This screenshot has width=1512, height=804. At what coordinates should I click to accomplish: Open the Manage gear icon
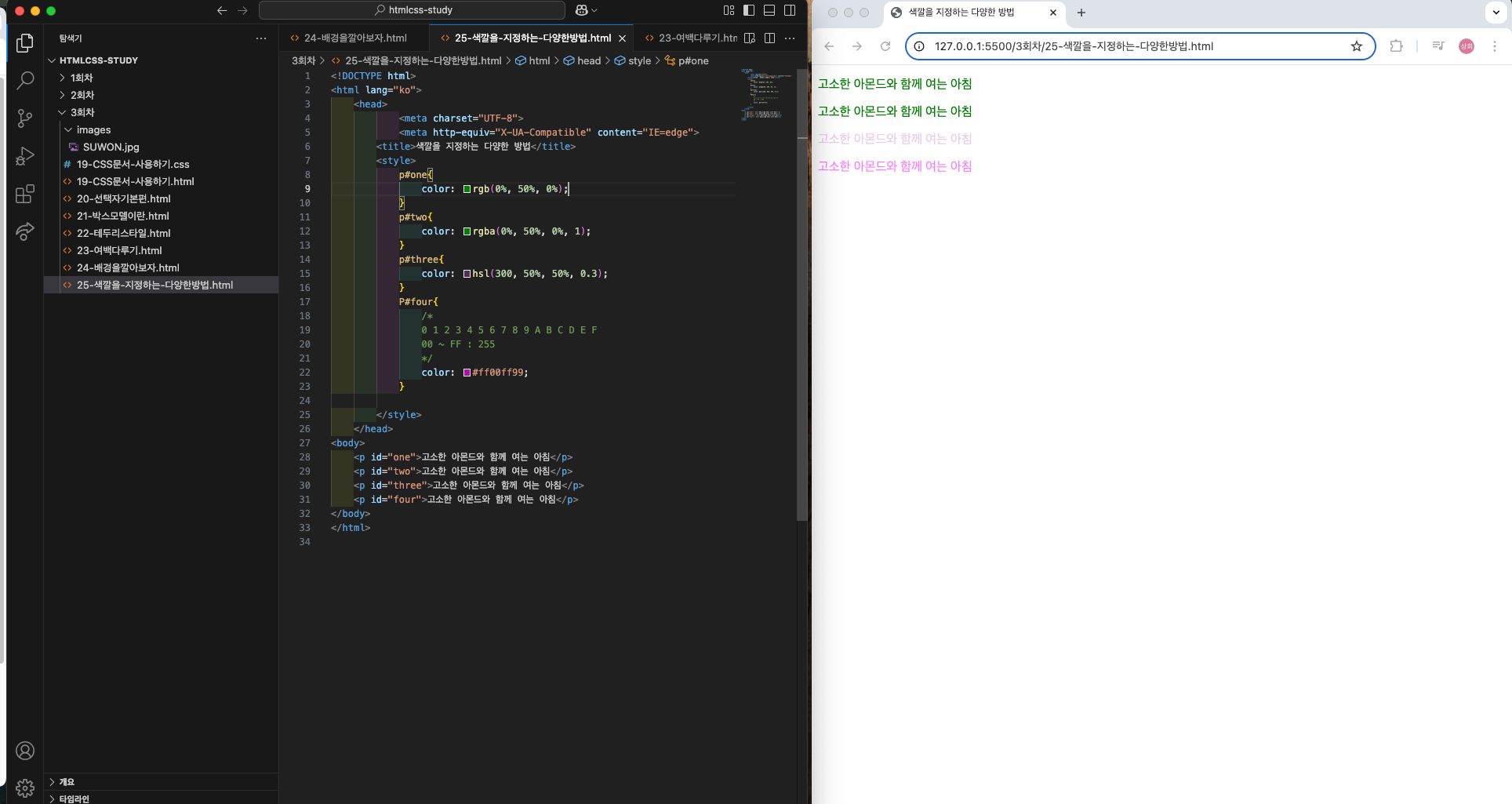coord(25,788)
